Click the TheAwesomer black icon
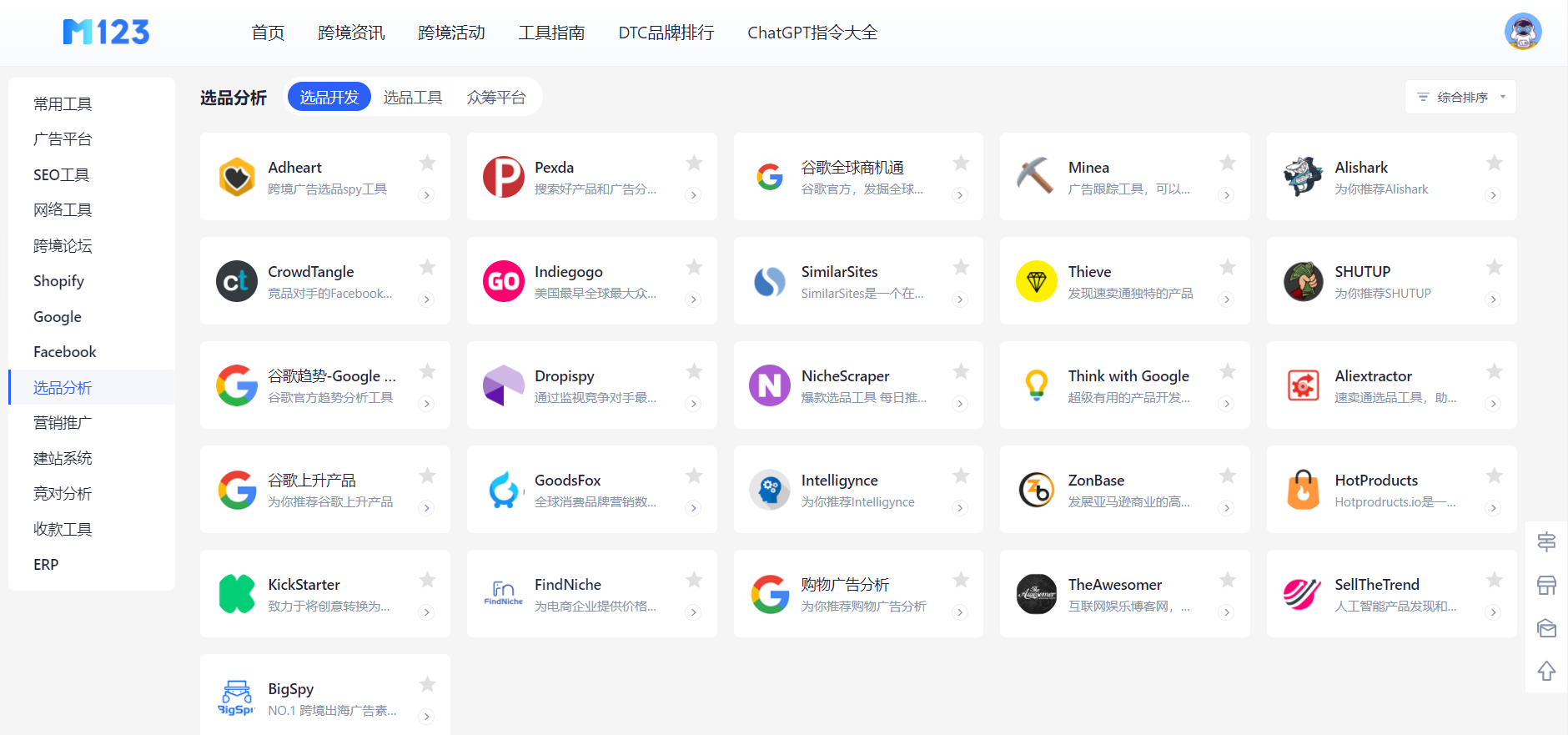The image size is (1568, 735). point(1037,594)
